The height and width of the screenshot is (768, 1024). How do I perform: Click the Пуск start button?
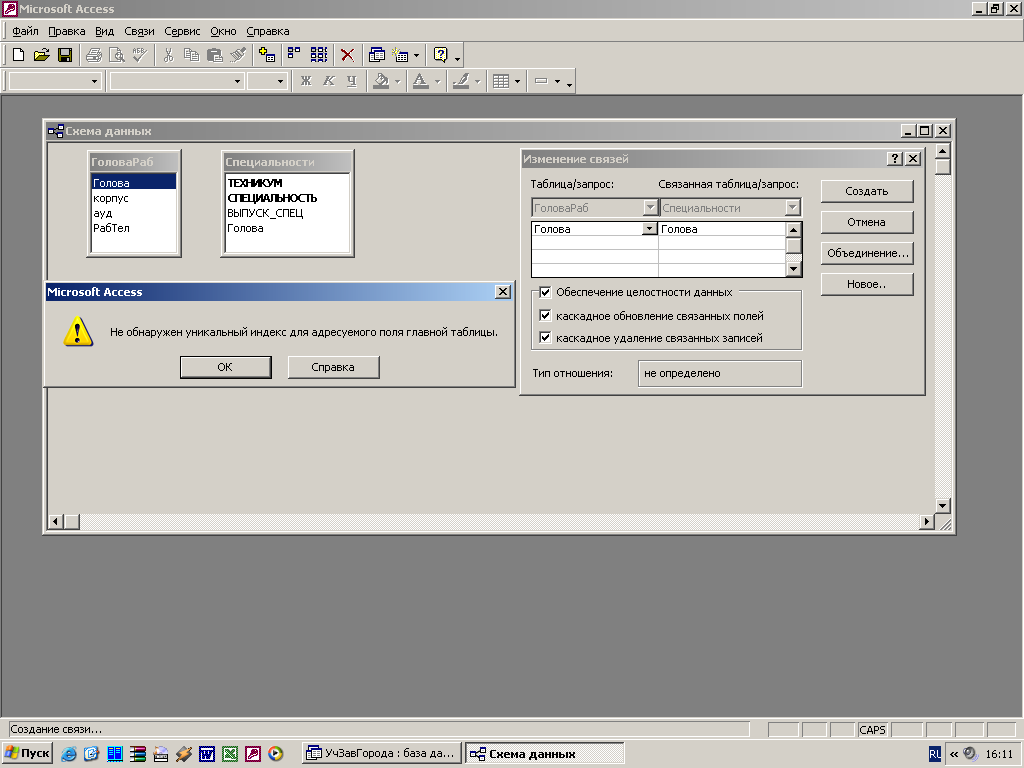point(27,753)
